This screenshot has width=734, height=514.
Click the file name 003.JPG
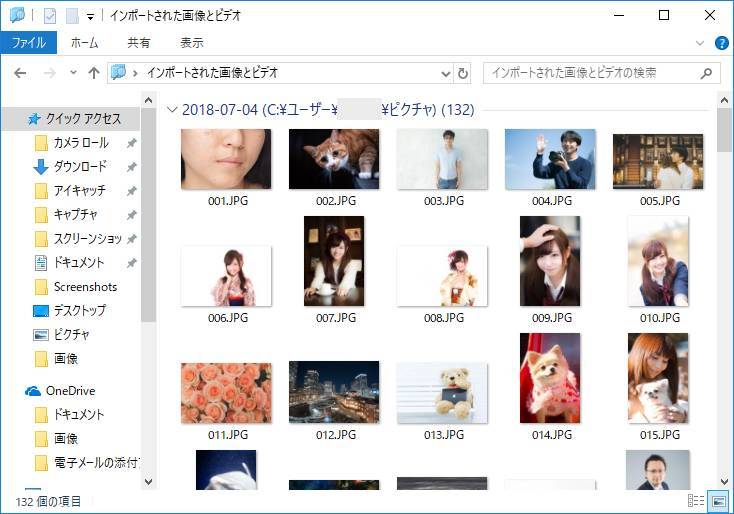point(444,201)
